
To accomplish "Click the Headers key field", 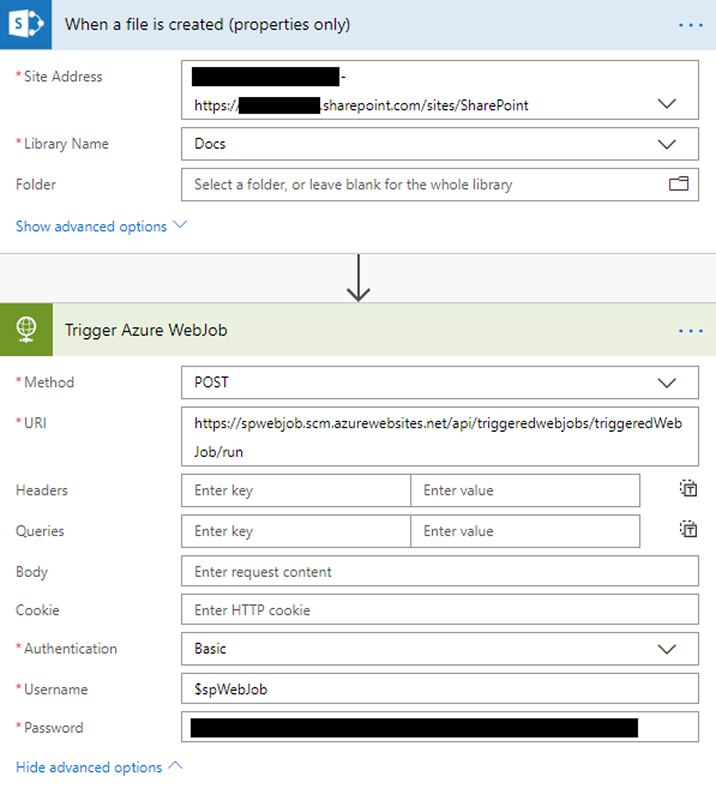I will click(x=296, y=490).
